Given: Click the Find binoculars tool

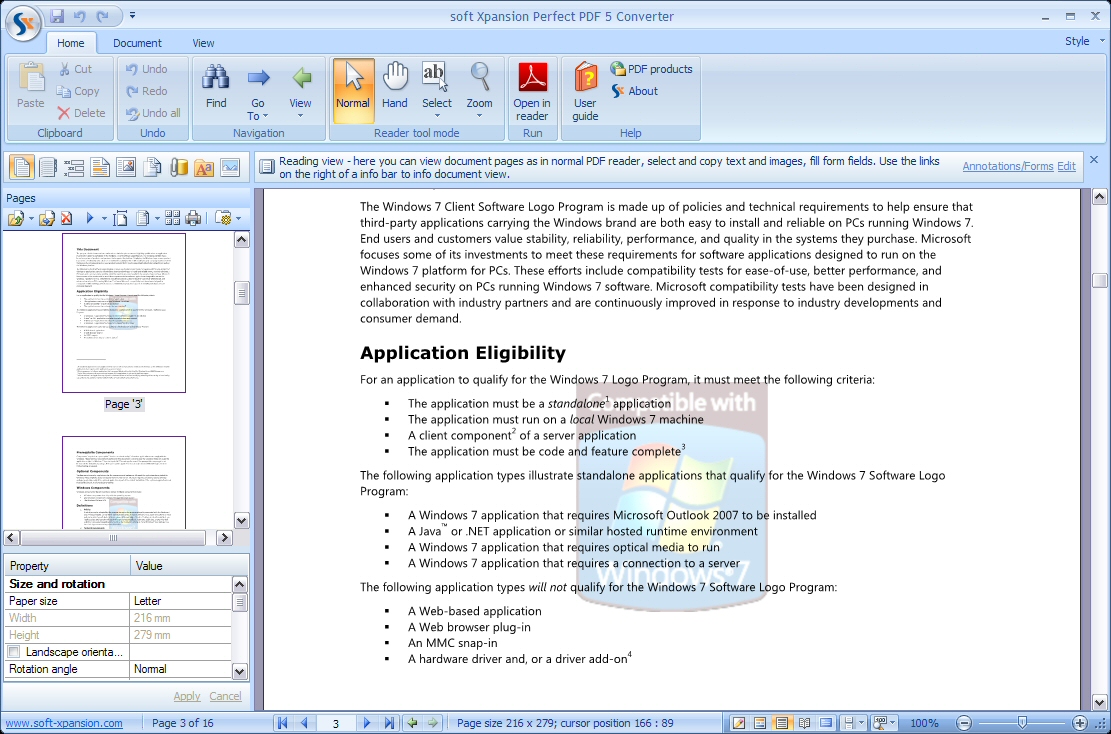Looking at the screenshot, I should pyautogui.click(x=215, y=87).
